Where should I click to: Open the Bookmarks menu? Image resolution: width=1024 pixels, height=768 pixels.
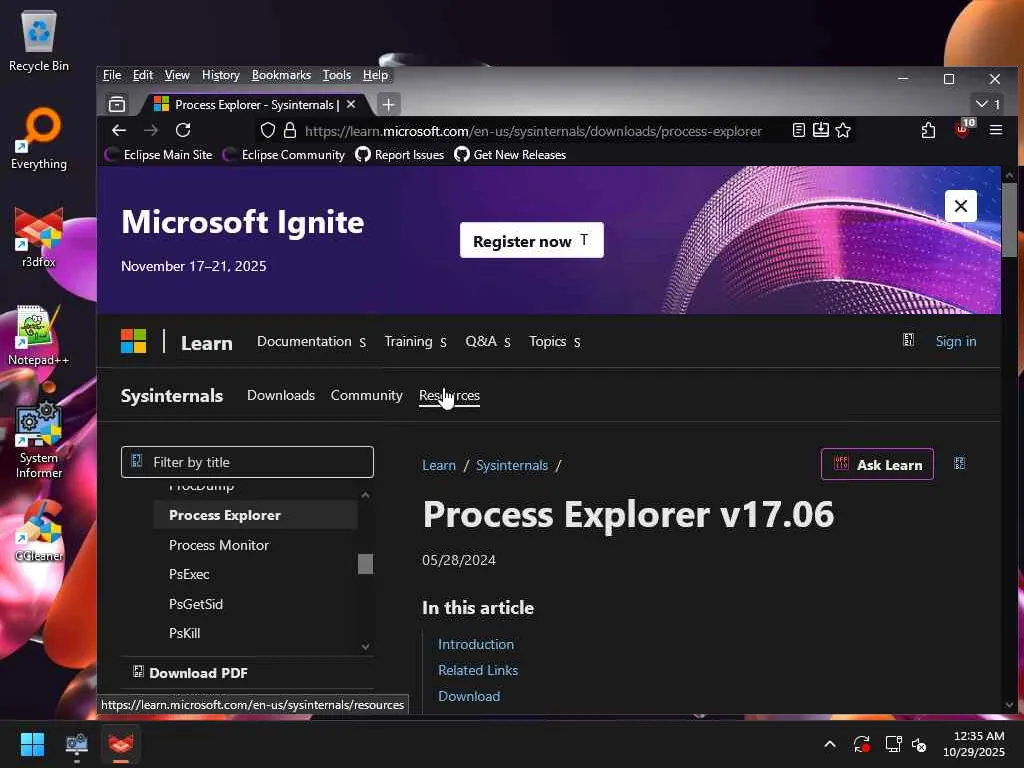click(281, 75)
